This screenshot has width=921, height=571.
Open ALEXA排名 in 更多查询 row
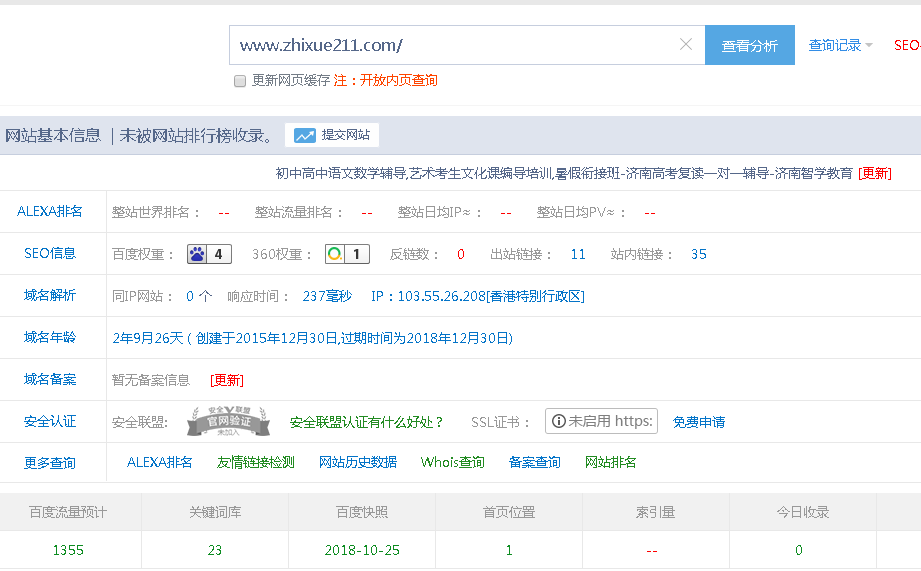(160, 462)
